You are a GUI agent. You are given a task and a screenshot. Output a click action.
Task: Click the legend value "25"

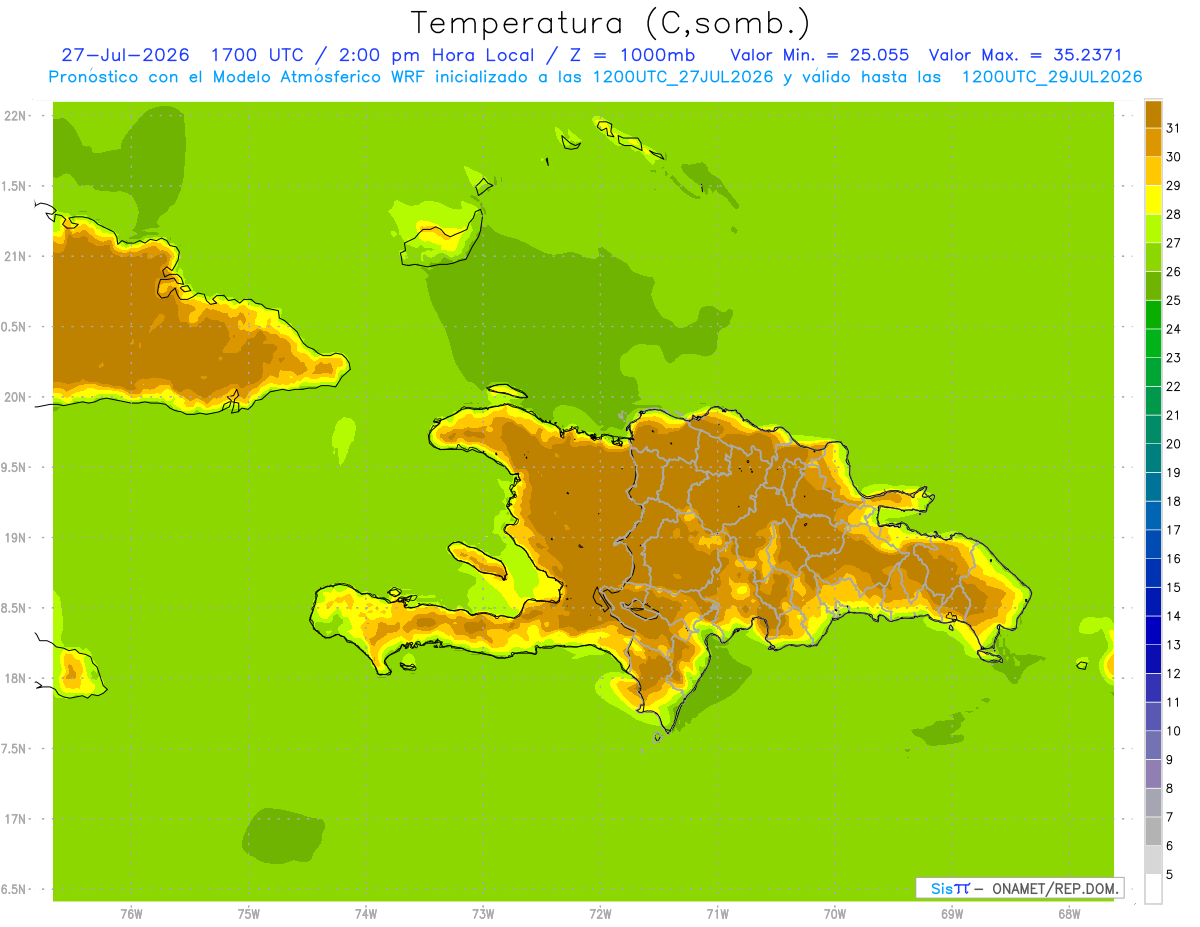[x=1172, y=300]
